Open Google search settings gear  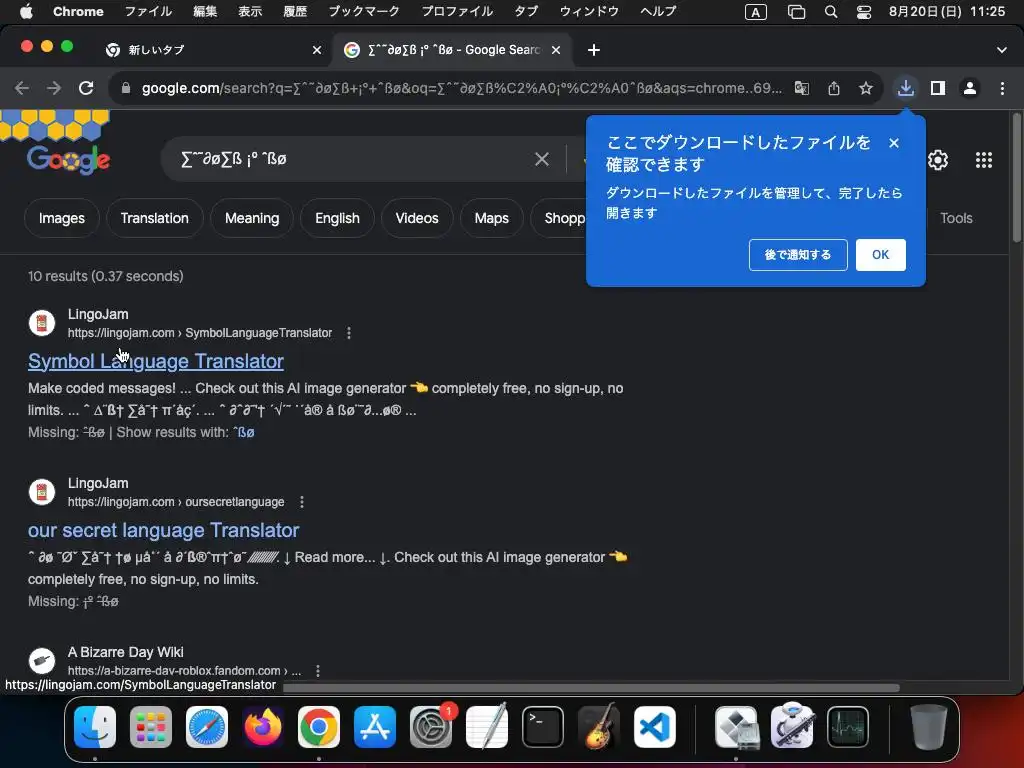point(938,160)
